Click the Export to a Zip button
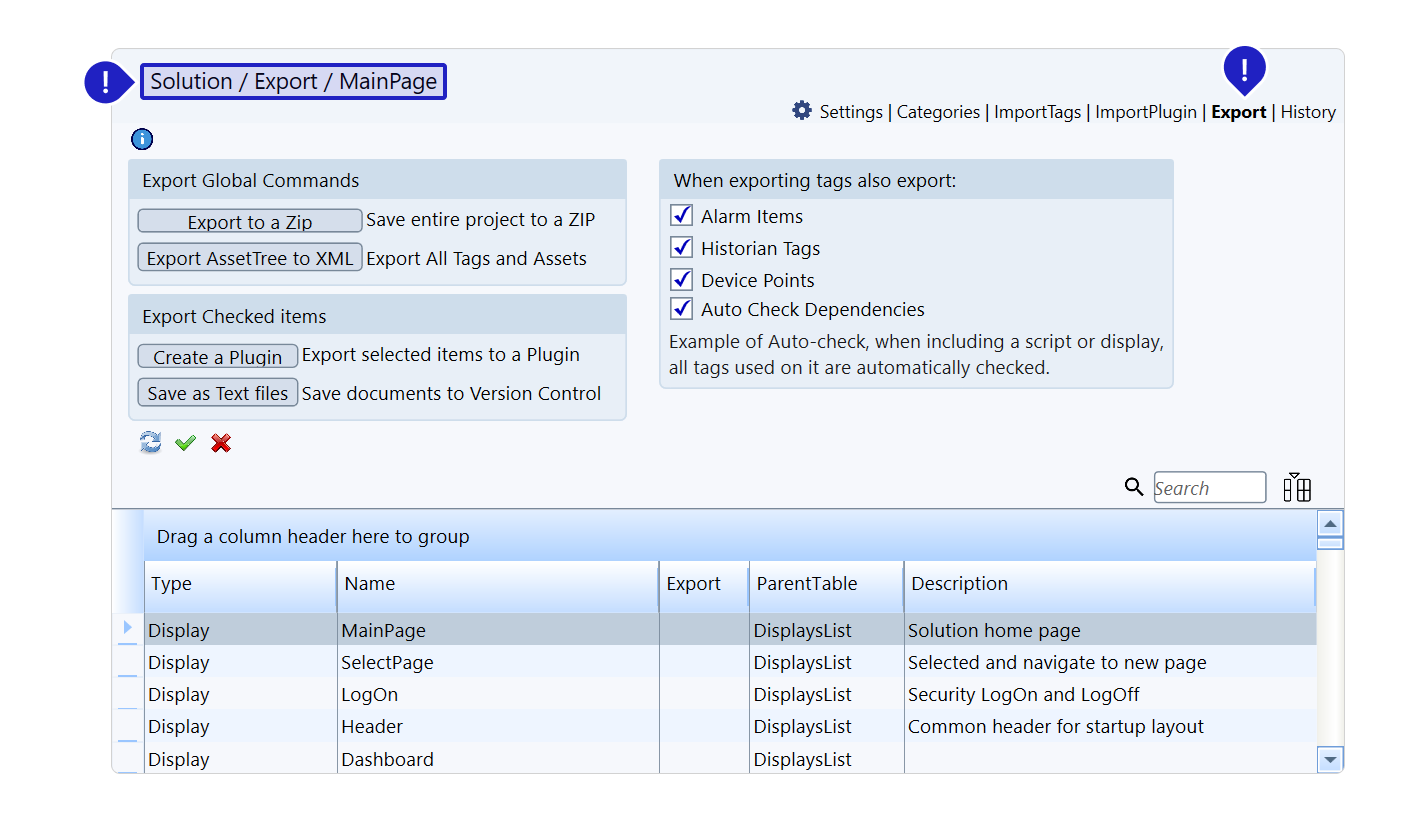 (x=250, y=221)
